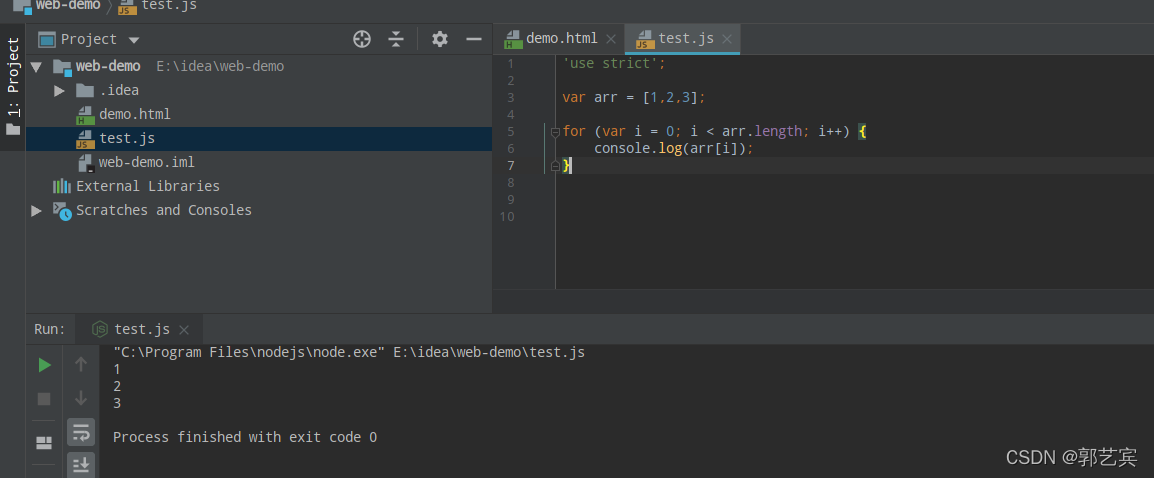1154x478 pixels.
Task: Click the down the stack trace arrow
Action: pyautogui.click(x=81, y=398)
